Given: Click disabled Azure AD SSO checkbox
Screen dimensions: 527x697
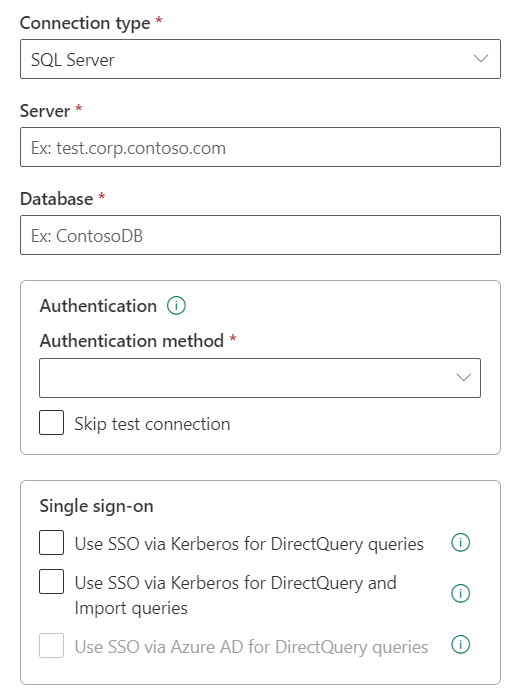Looking at the screenshot, I should click(x=51, y=645).
